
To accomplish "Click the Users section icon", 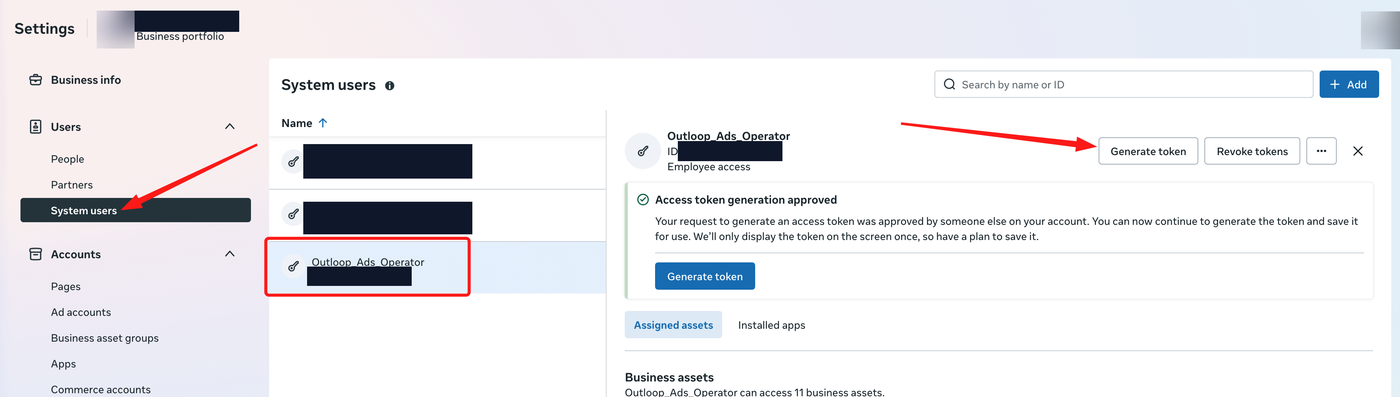I will pos(35,127).
